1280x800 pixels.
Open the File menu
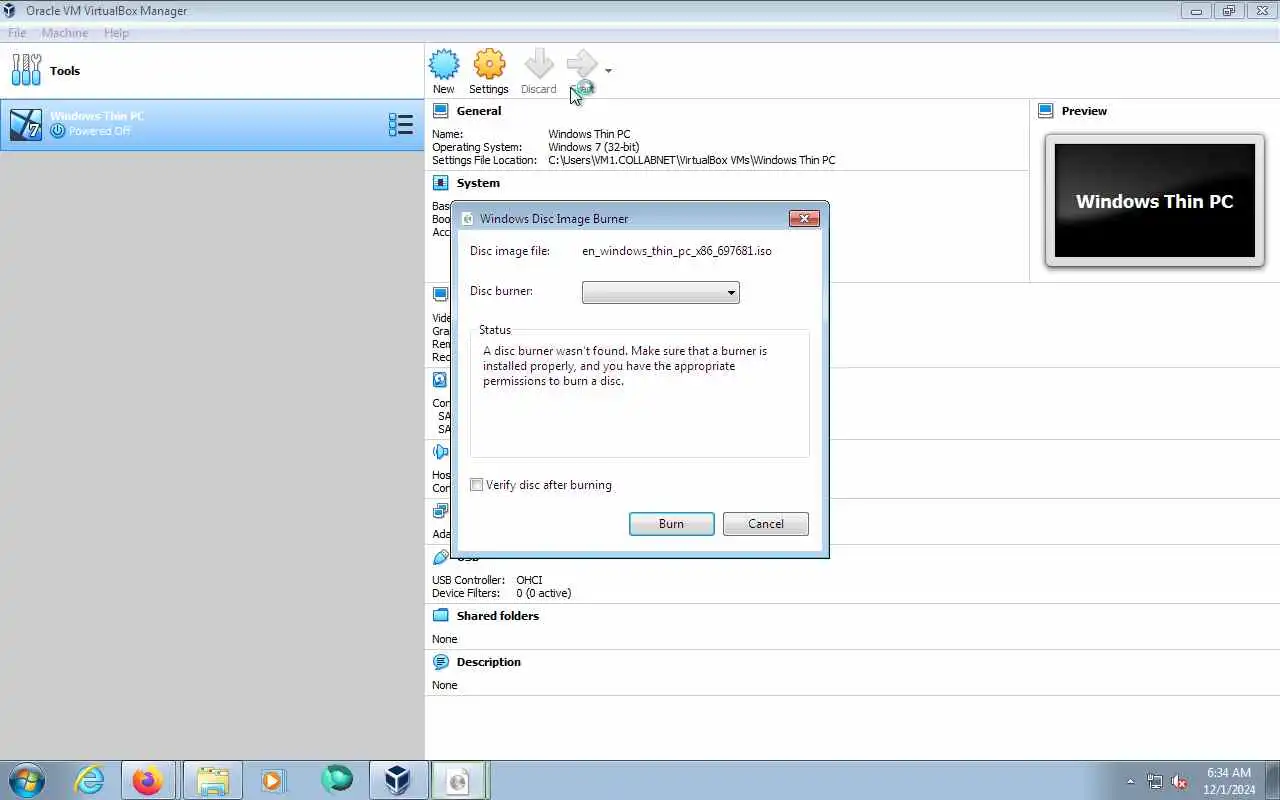point(17,33)
